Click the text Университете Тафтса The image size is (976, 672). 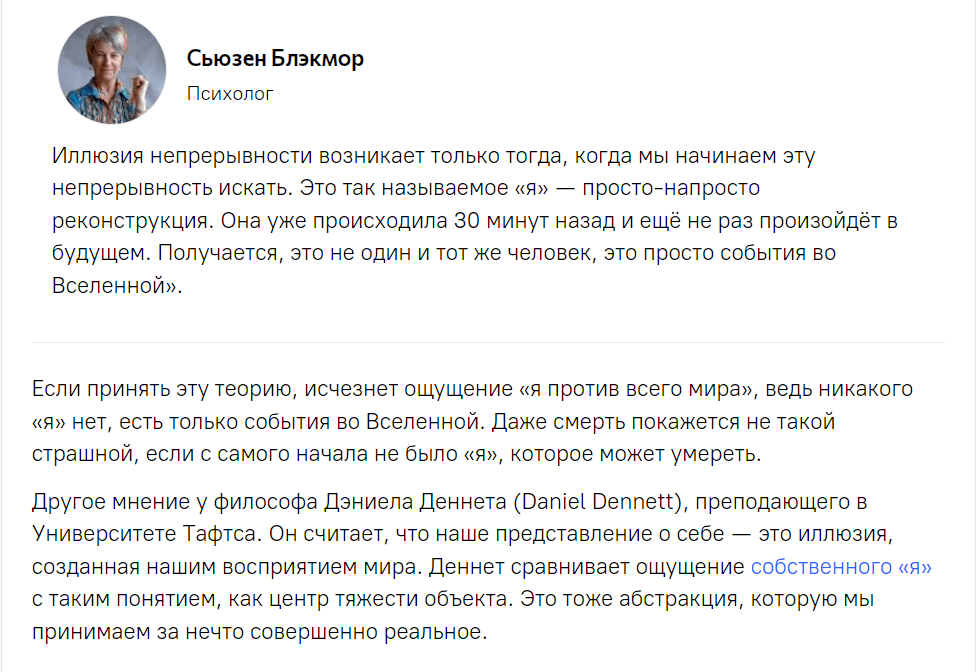pyautogui.click(x=144, y=534)
